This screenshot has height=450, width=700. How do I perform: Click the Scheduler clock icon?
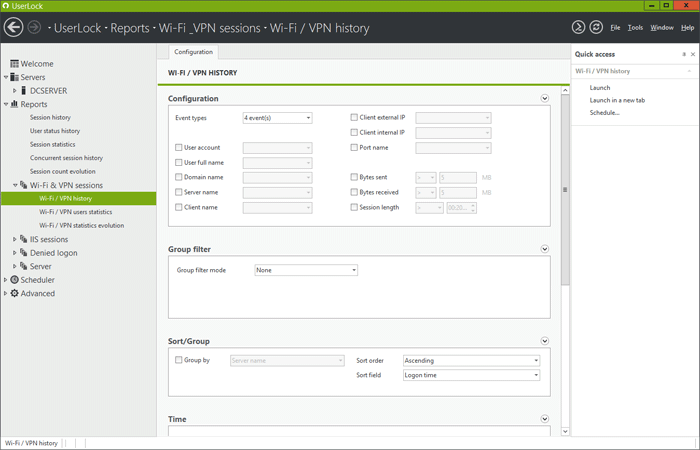14,280
